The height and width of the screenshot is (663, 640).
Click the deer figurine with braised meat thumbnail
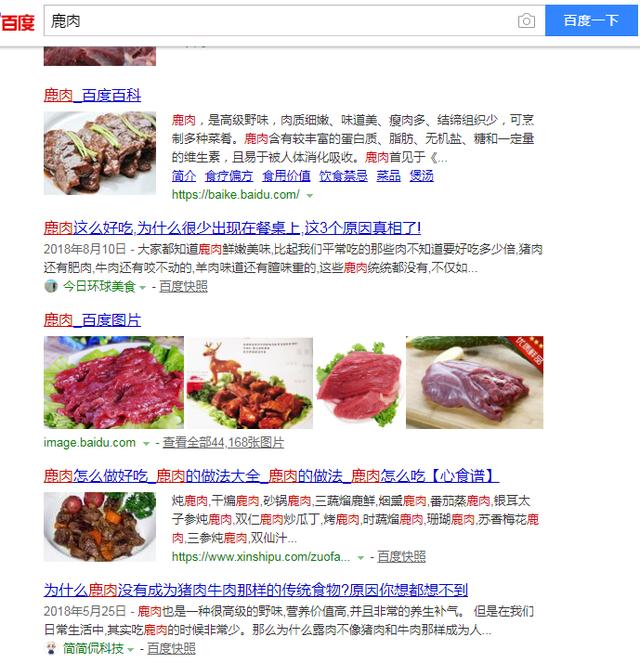[249, 383]
